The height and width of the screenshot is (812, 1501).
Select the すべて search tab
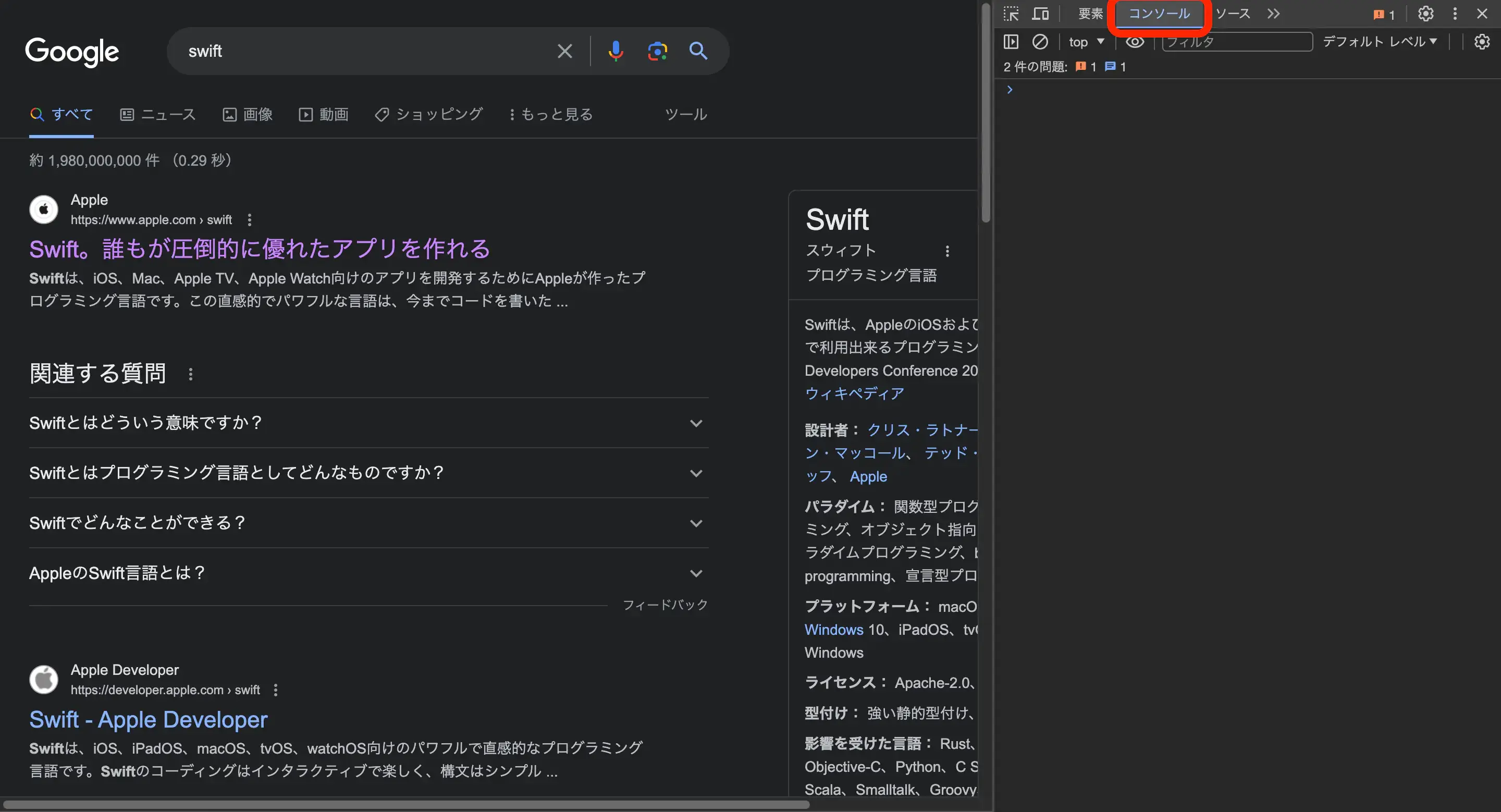[x=61, y=115]
